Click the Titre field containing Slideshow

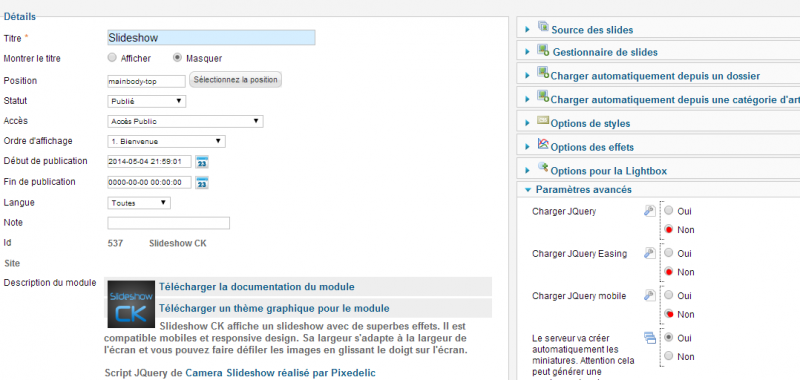(211, 38)
